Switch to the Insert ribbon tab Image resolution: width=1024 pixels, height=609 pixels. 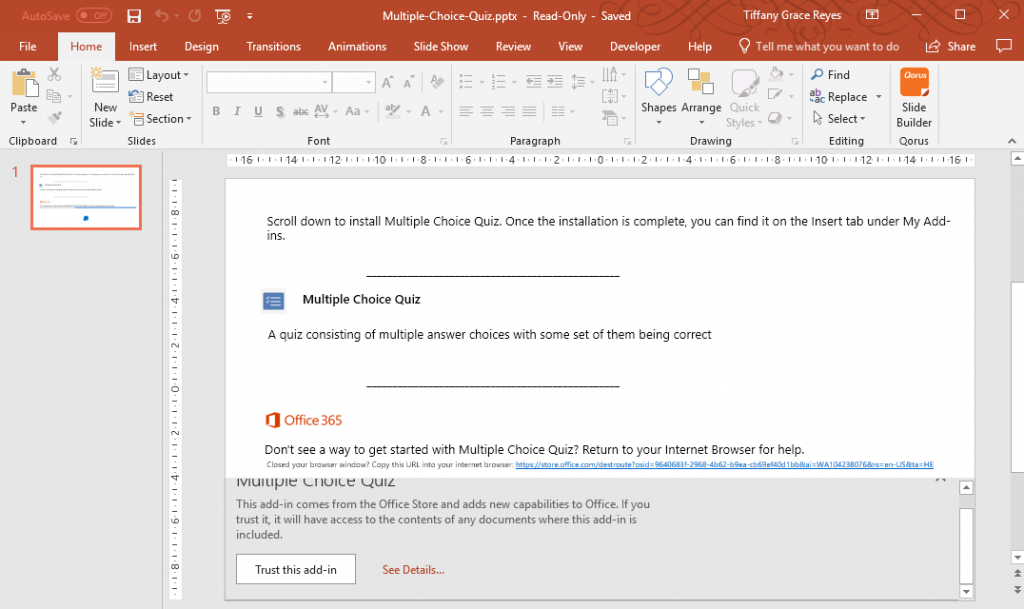coord(142,46)
